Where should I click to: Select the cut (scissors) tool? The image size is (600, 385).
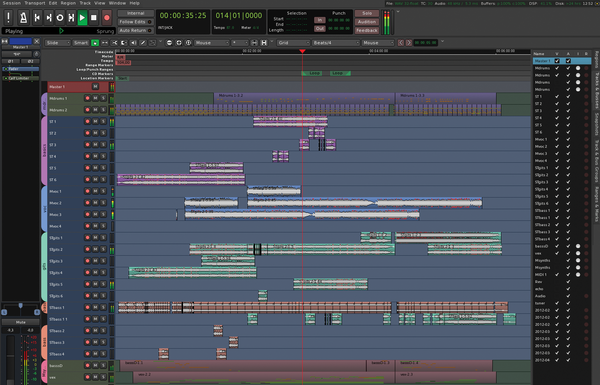point(114,43)
